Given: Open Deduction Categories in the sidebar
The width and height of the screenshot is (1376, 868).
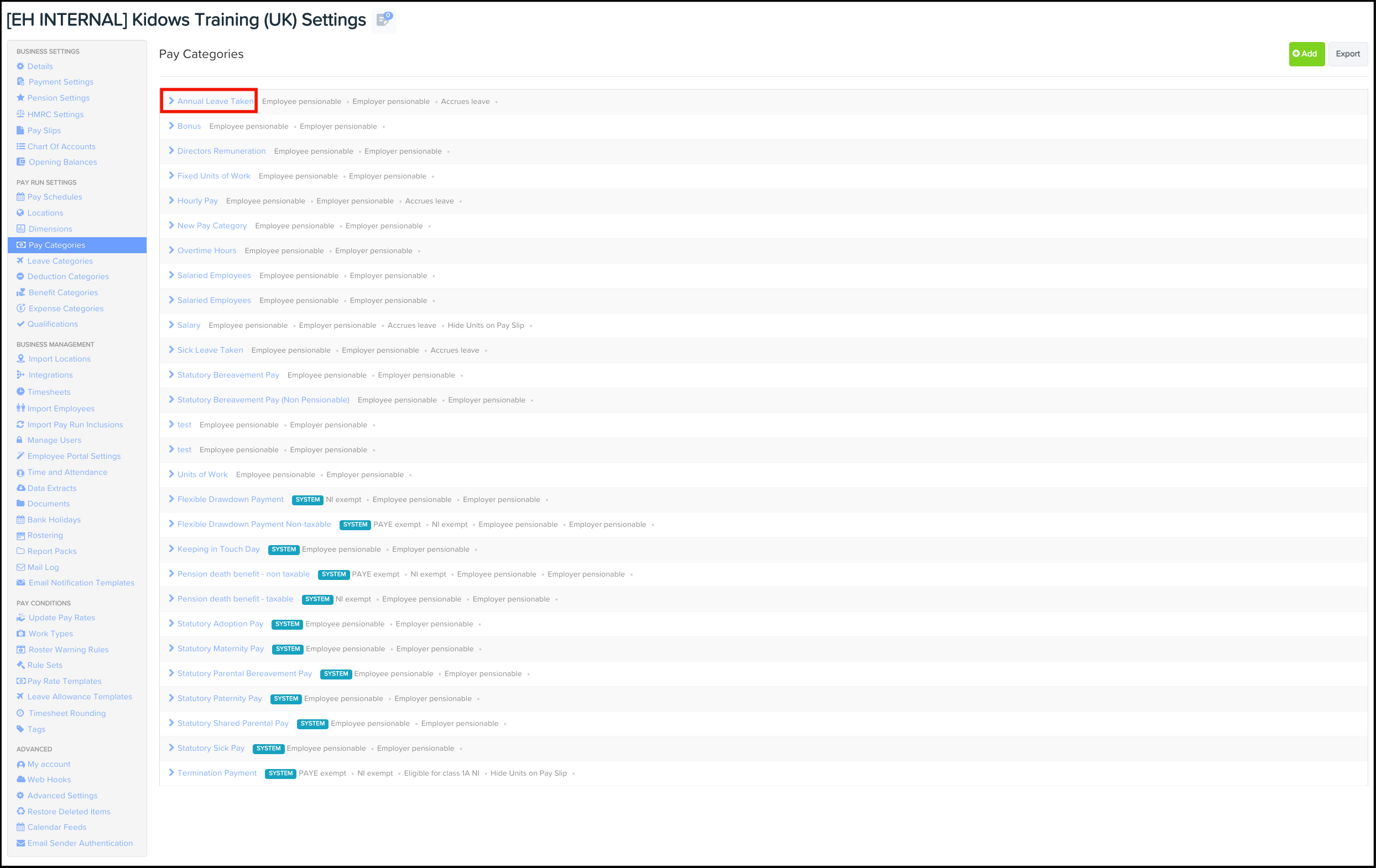Looking at the screenshot, I should (68, 276).
